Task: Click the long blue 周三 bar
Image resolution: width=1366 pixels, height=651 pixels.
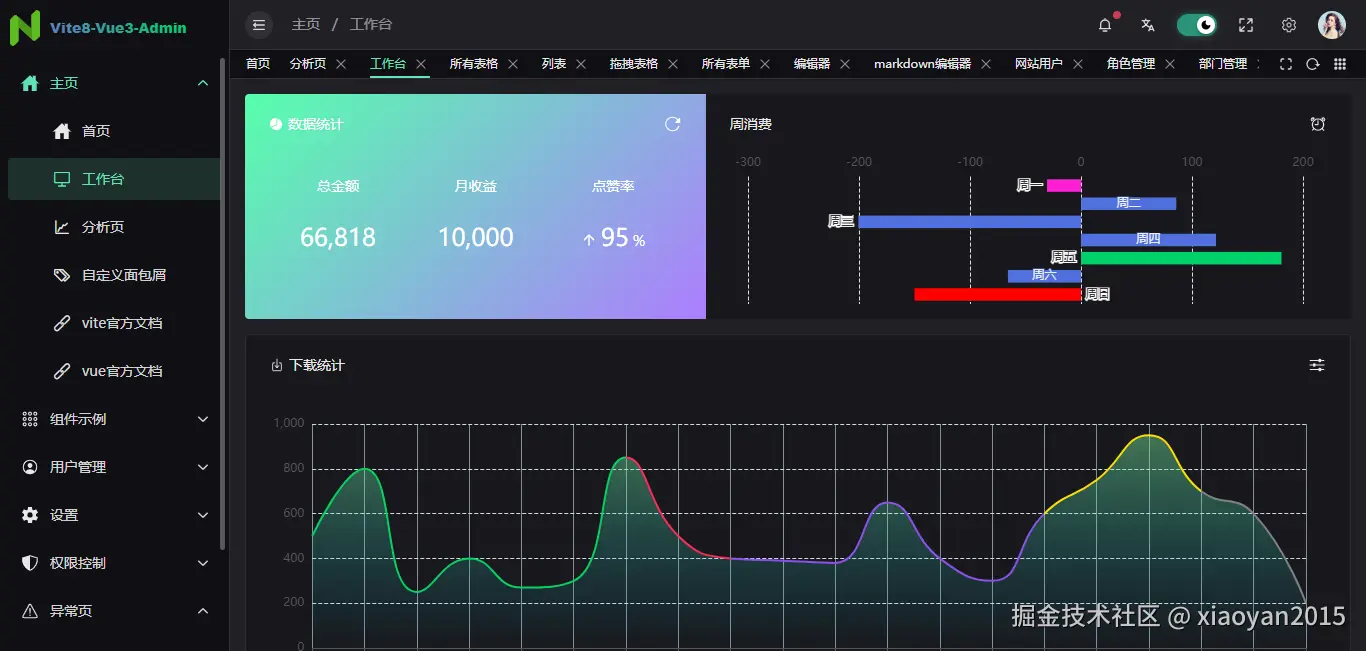Action: [x=970, y=221]
